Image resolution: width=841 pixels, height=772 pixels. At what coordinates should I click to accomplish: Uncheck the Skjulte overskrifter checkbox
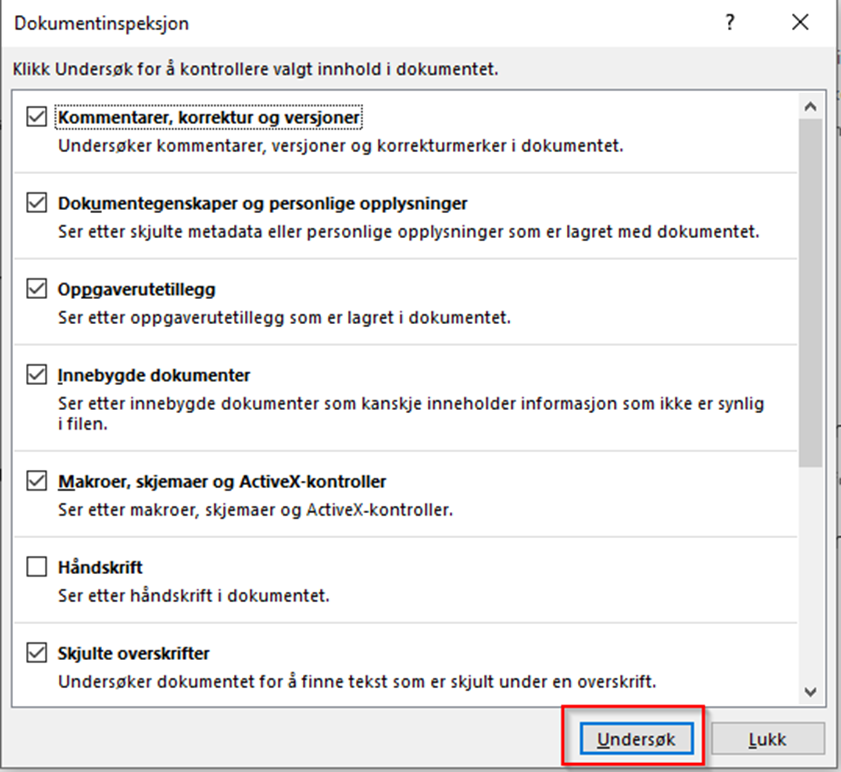tap(37, 653)
